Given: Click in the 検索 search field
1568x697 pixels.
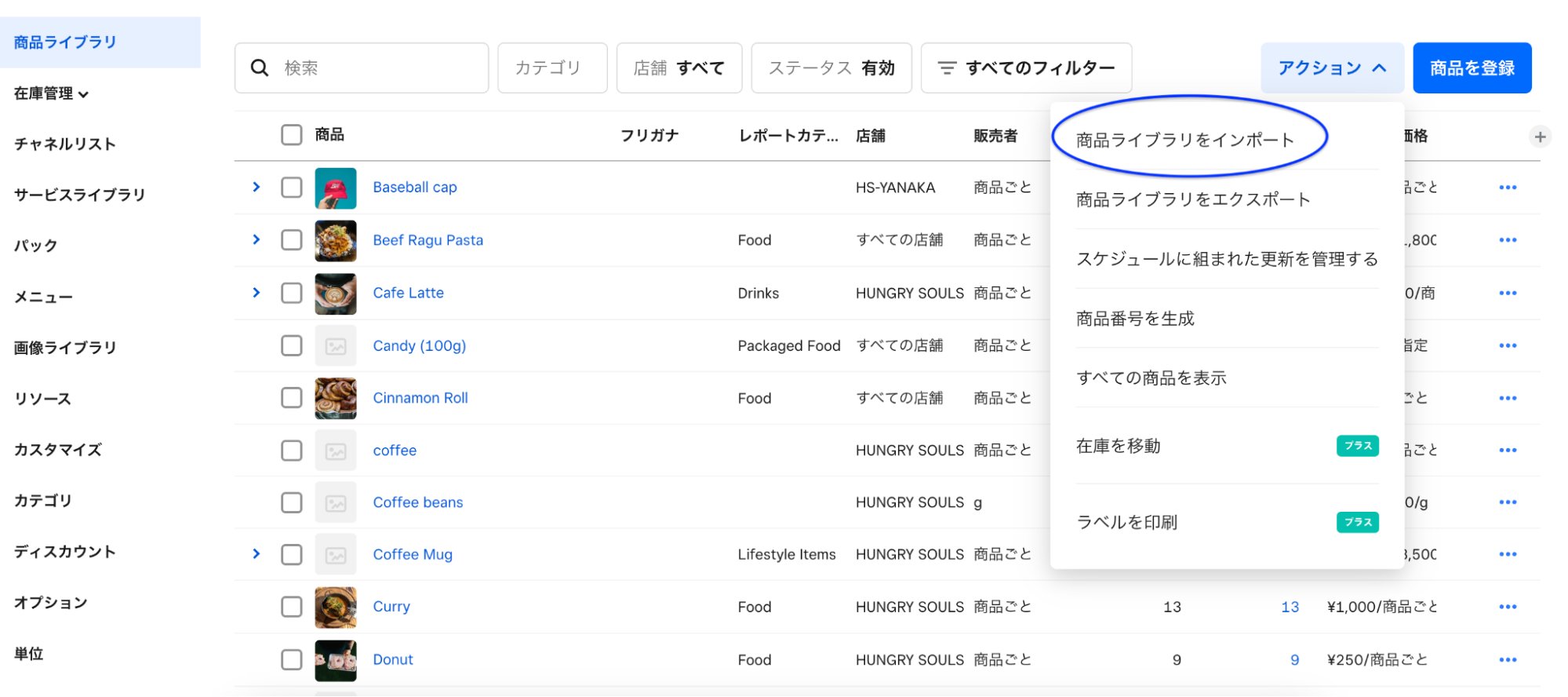Looking at the screenshot, I should click(x=362, y=68).
